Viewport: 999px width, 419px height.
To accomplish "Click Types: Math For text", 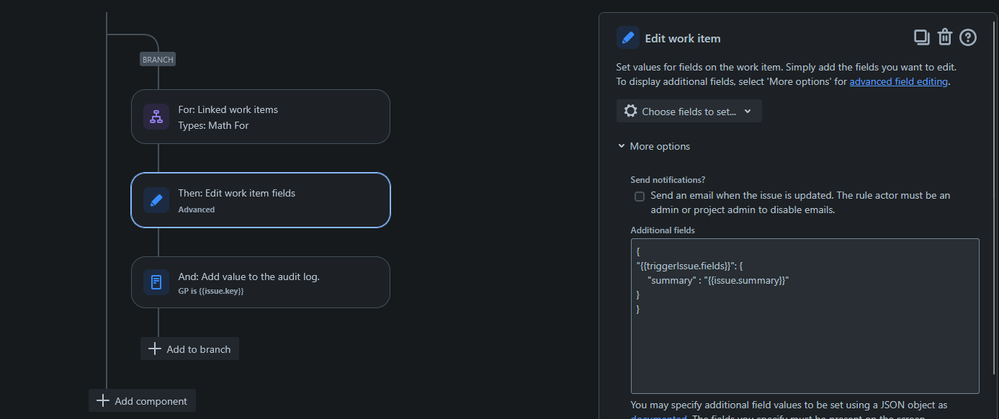I will (213, 125).
